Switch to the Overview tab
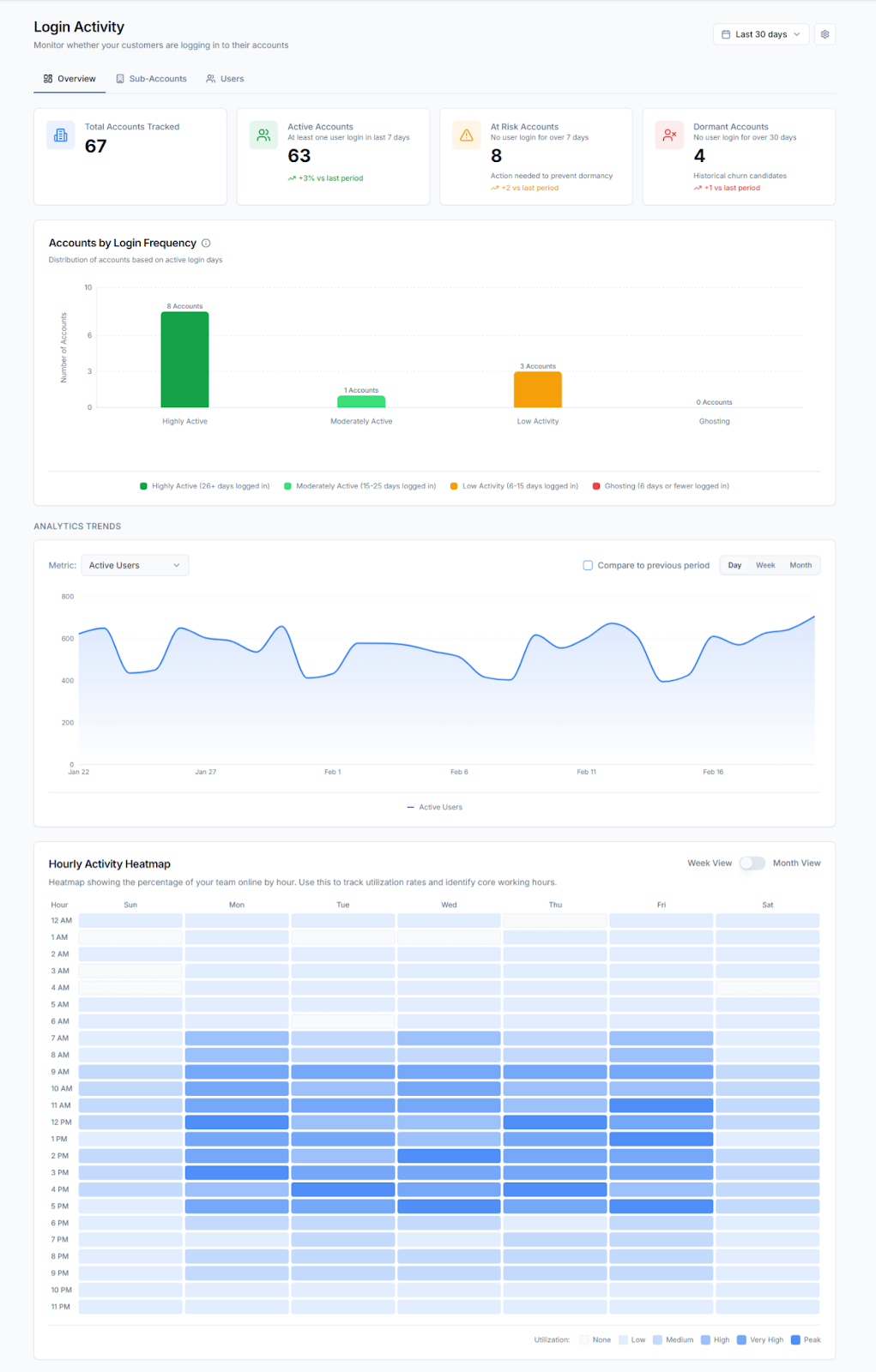876x1372 pixels. (69, 79)
